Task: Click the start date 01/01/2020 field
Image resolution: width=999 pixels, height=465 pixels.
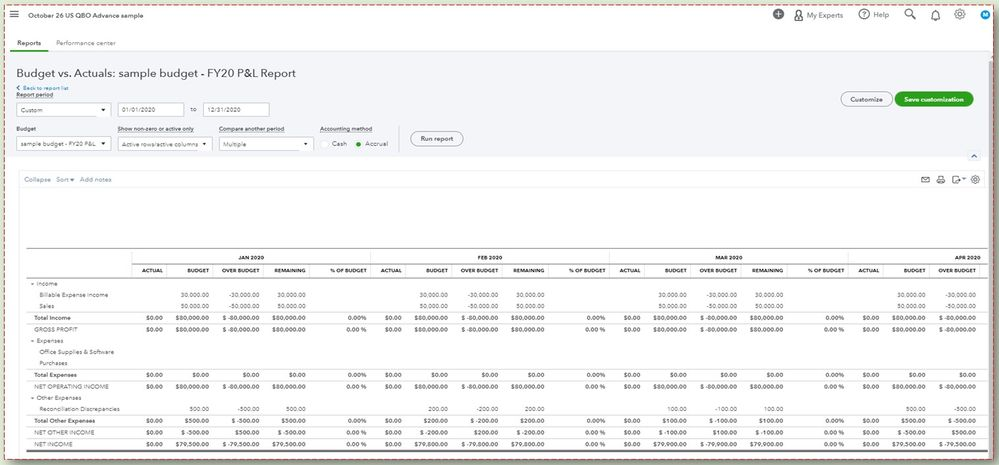Action: [x=150, y=110]
